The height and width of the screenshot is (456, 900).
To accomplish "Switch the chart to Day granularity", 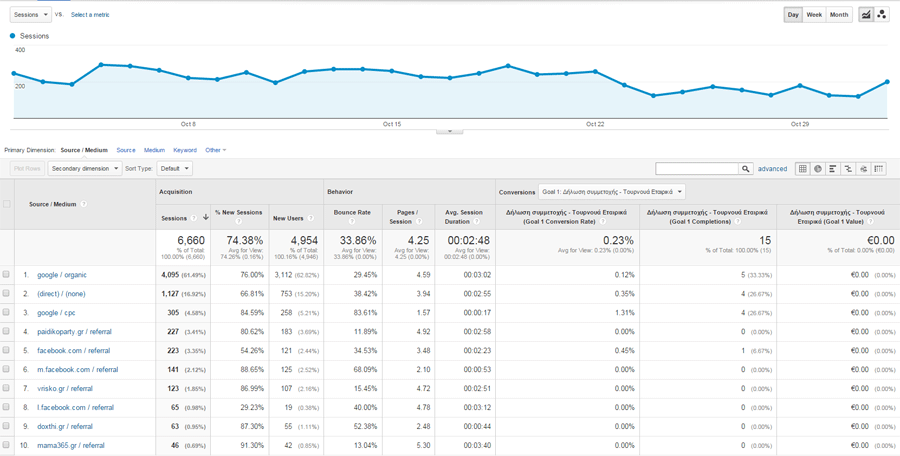I will tap(793, 15).
